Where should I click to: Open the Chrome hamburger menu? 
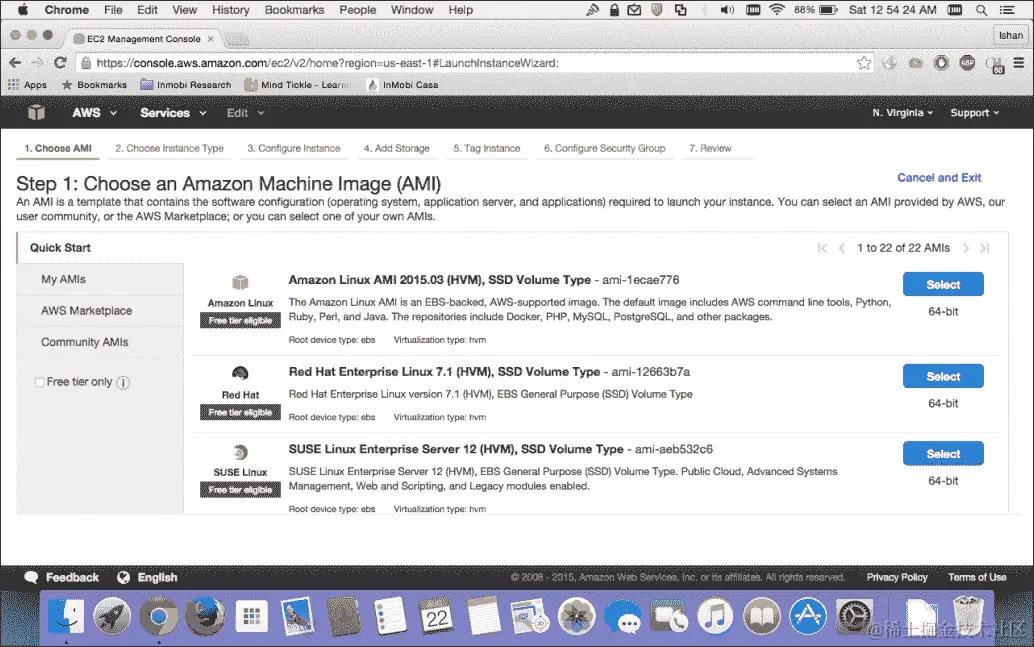click(1019, 63)
